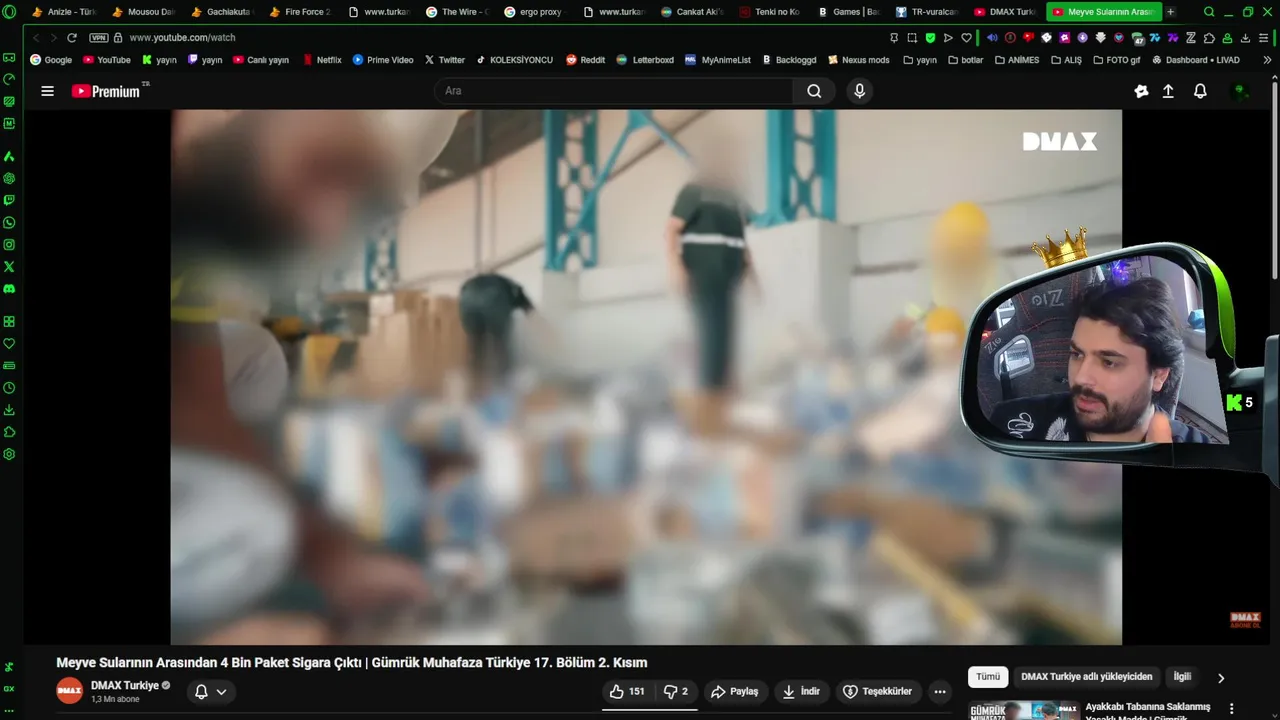Select the Tümü filter chip
The width and height of the screenshot is (1280, 720).
click(x=988, y=677)
